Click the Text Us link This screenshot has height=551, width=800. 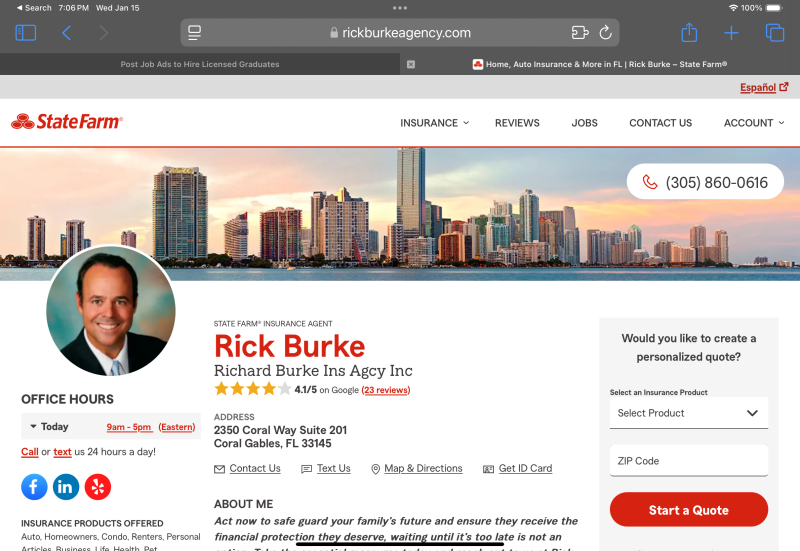pos(326,468)
